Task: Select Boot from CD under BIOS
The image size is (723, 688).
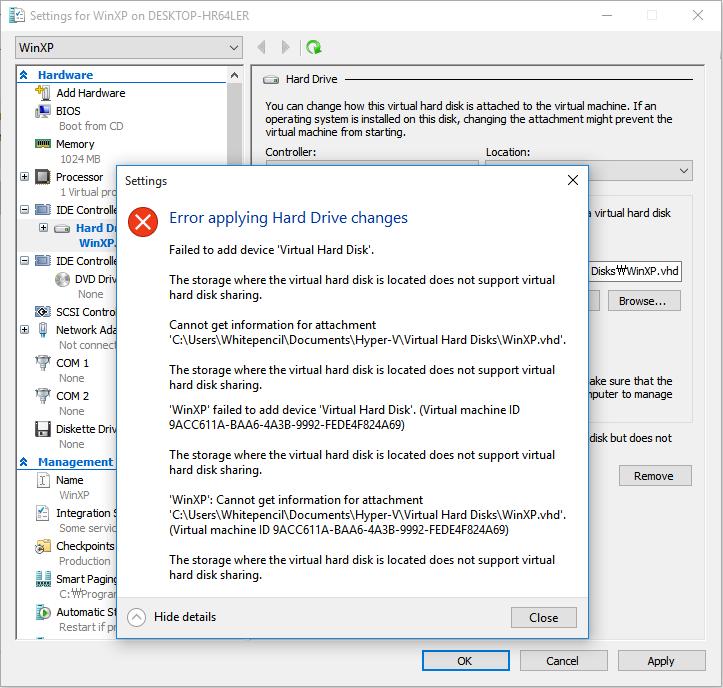Action: [x=91, y=126]
